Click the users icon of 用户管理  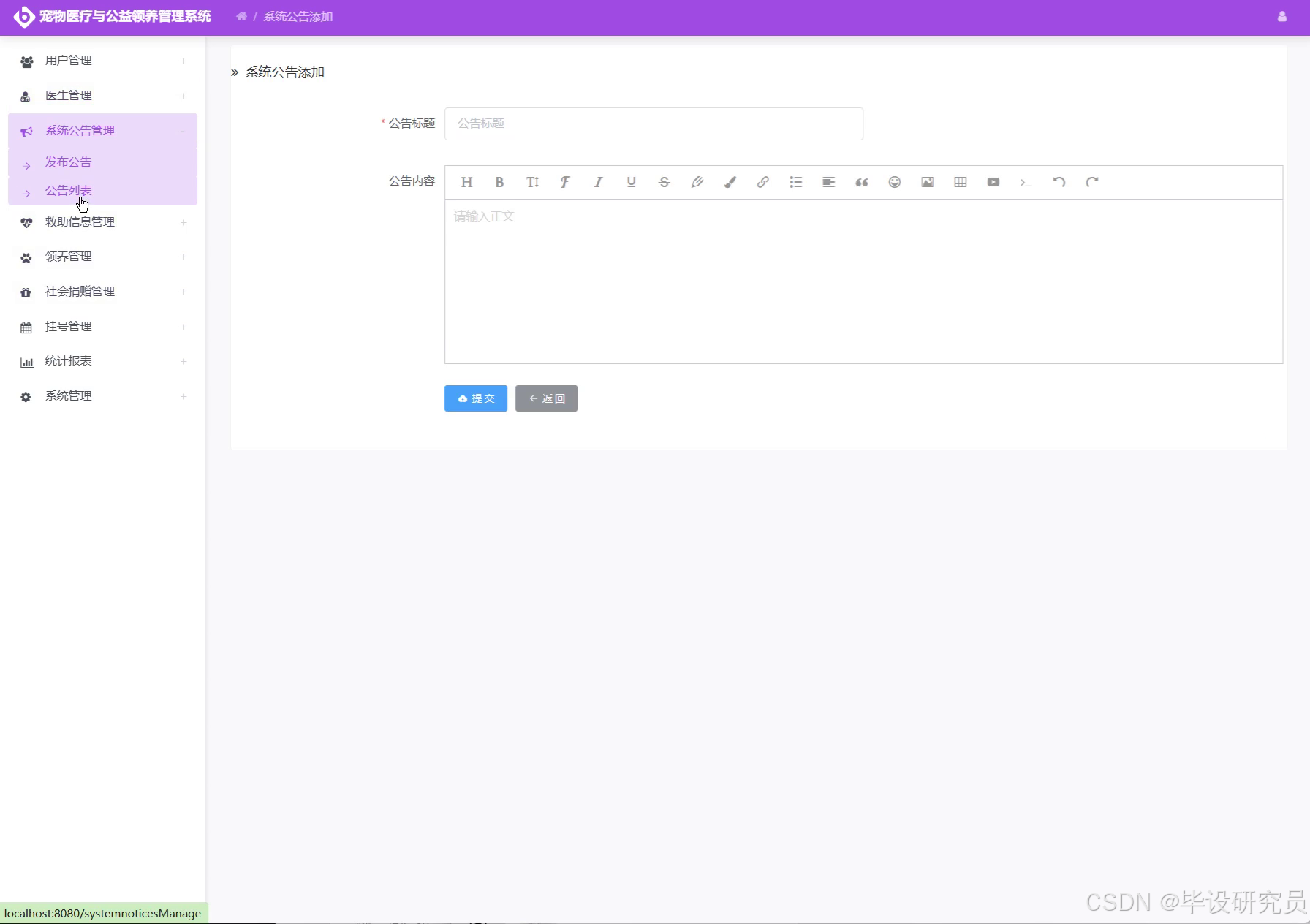click(x=26, y=61)
